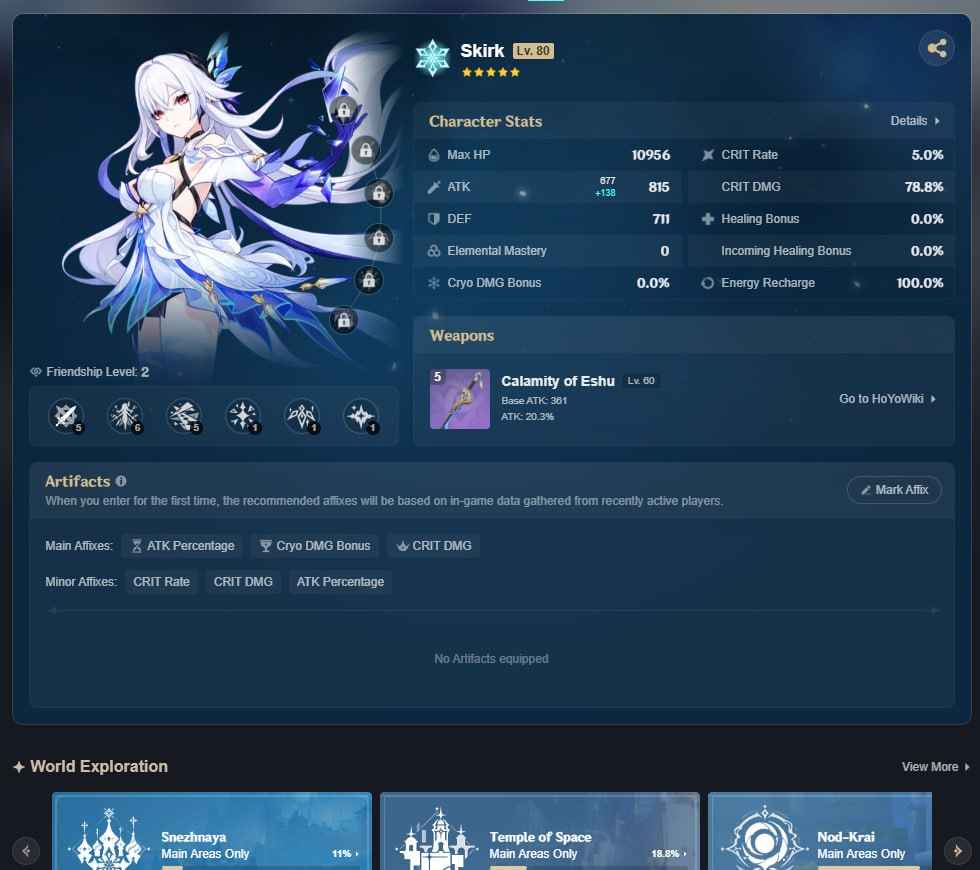This screenshot has height=870, width=980.
Task: Click the Energy Recharge circular icon
Action: point(708,282)
